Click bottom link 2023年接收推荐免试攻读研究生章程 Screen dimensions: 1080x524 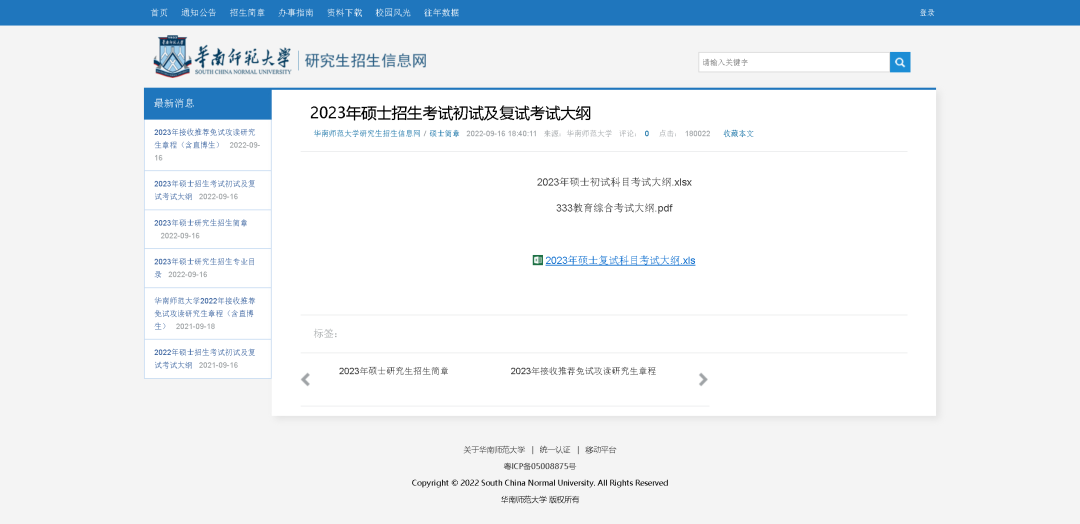click(583, 371)
